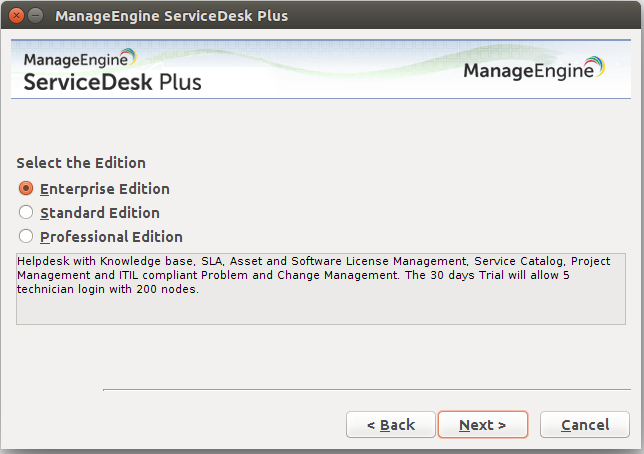The height and width of the screenshot is (454, 644).
Task: Click the "Select the Edition" heading
Action: tap(81, 163)
